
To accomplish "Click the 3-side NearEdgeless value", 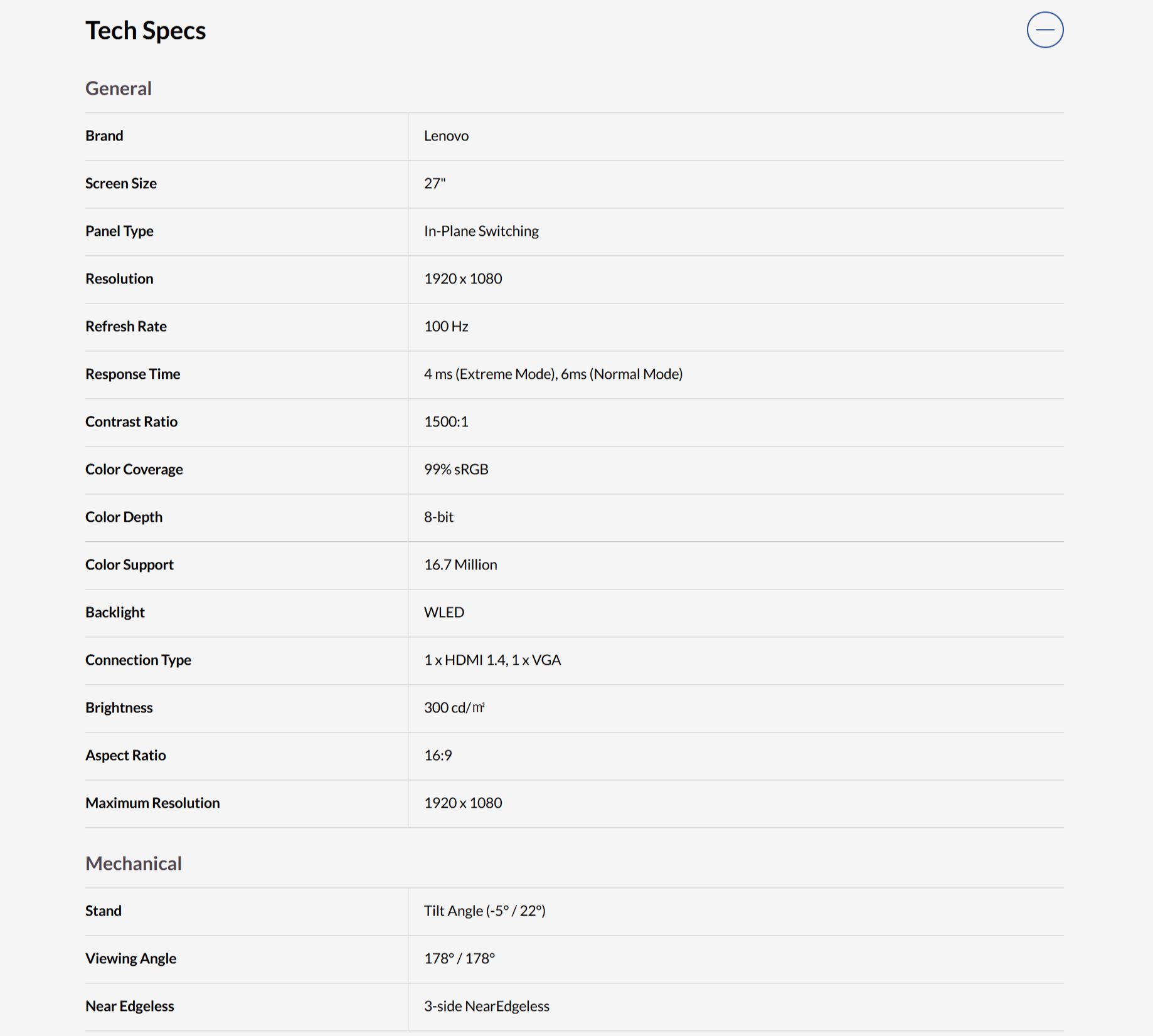I will tap(486, 1007).
